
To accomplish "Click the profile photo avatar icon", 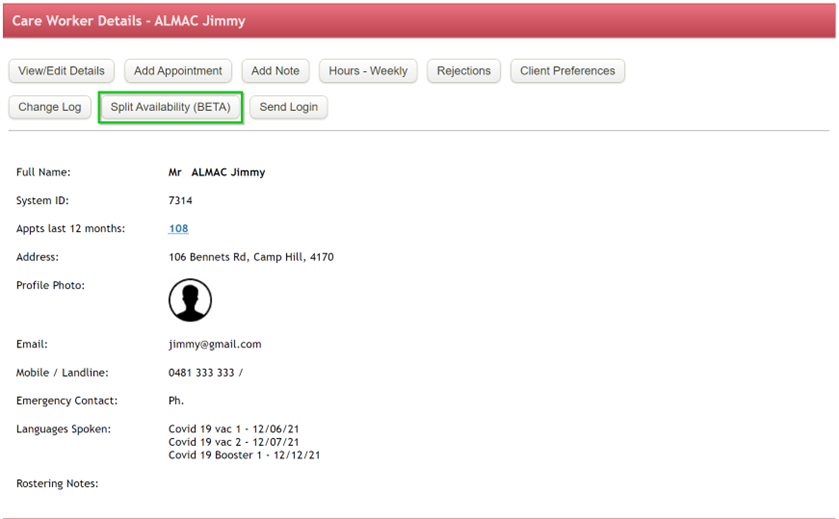I will pos(190,300).
